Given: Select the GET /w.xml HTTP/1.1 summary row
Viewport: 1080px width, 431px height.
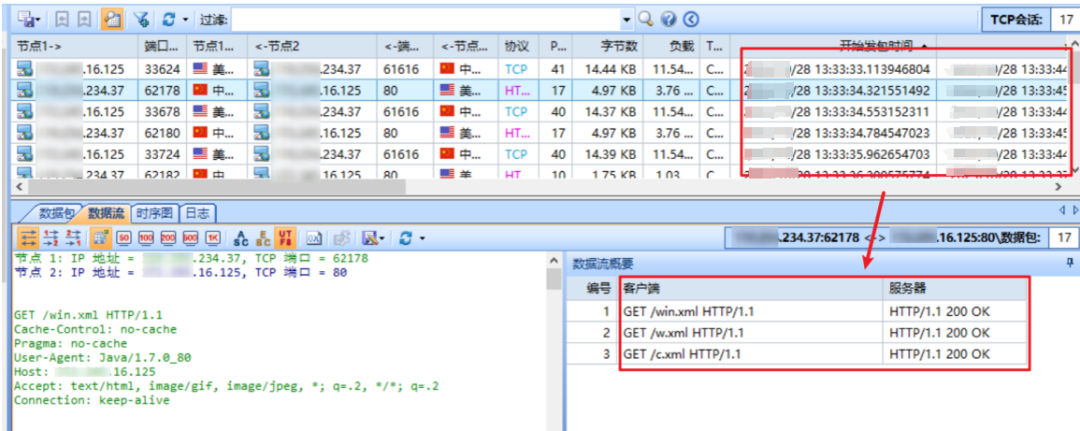Looking at the screenshot, I should click(x=799, y=333).
